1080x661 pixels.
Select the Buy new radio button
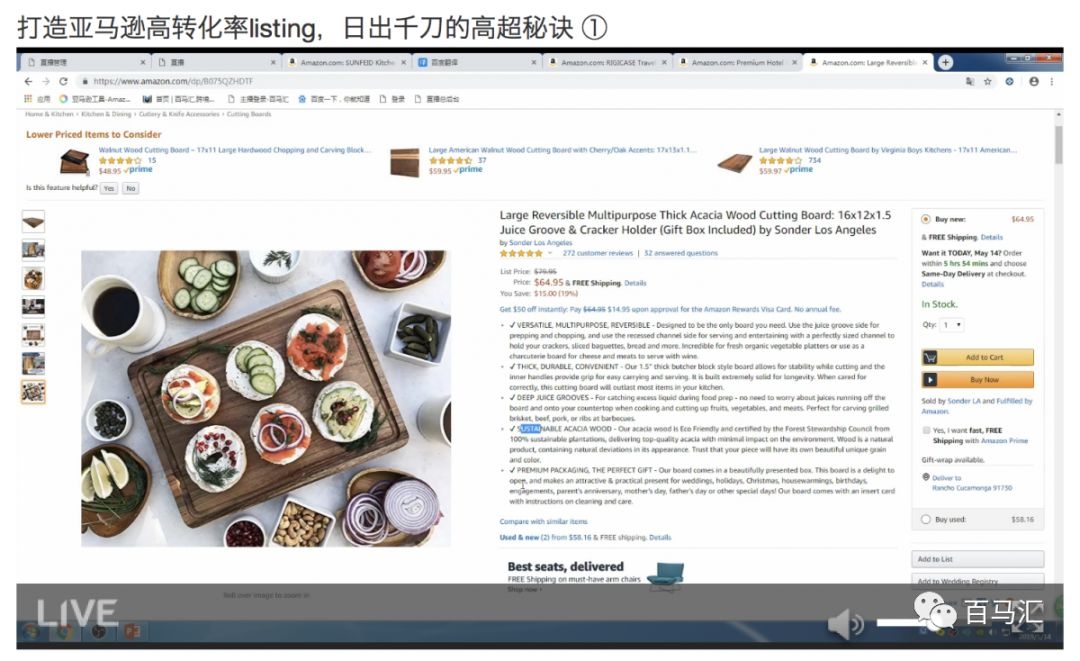tap(926, 220)
